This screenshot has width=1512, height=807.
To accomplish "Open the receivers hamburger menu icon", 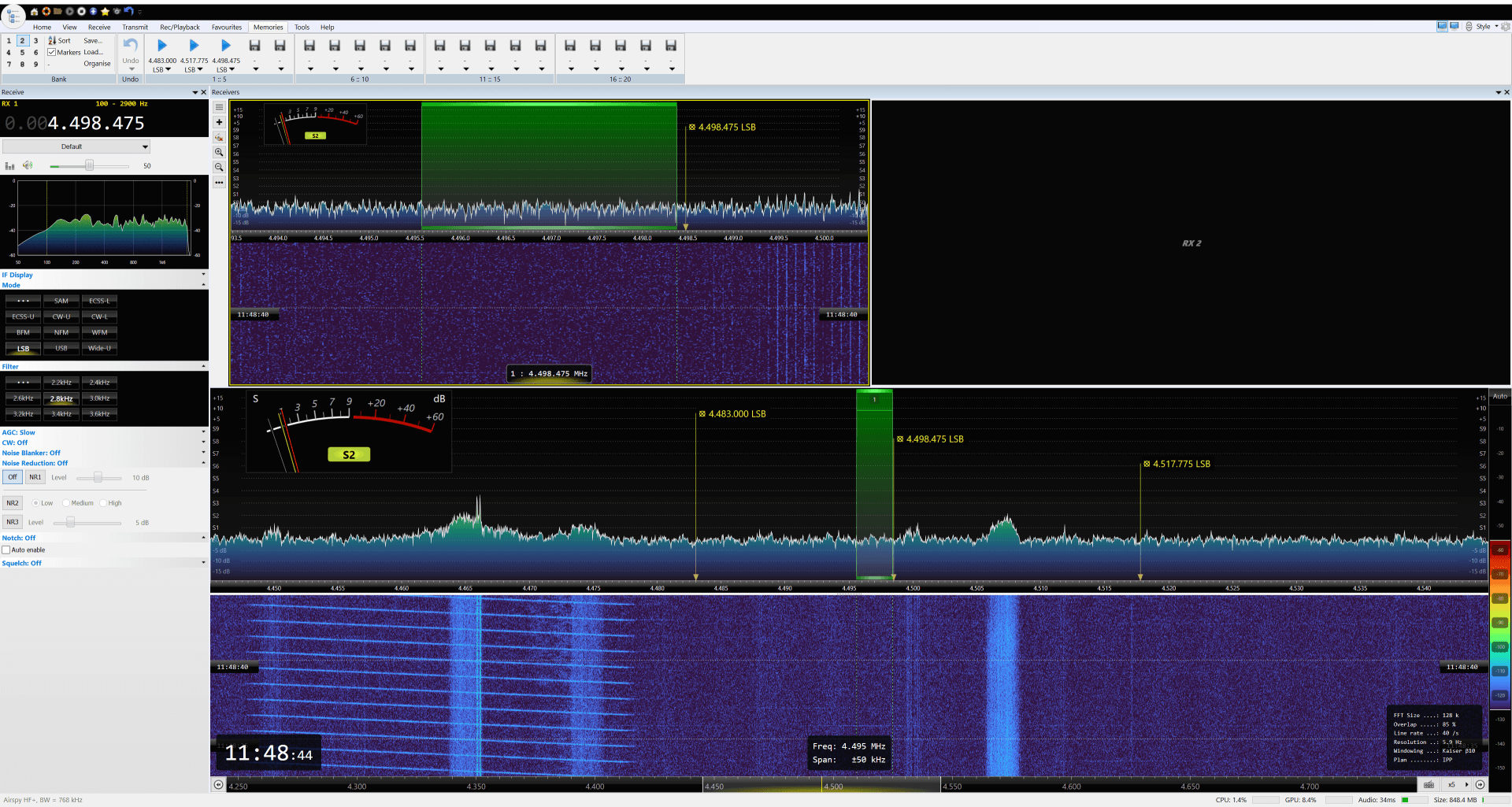I will tap(219, 107).
